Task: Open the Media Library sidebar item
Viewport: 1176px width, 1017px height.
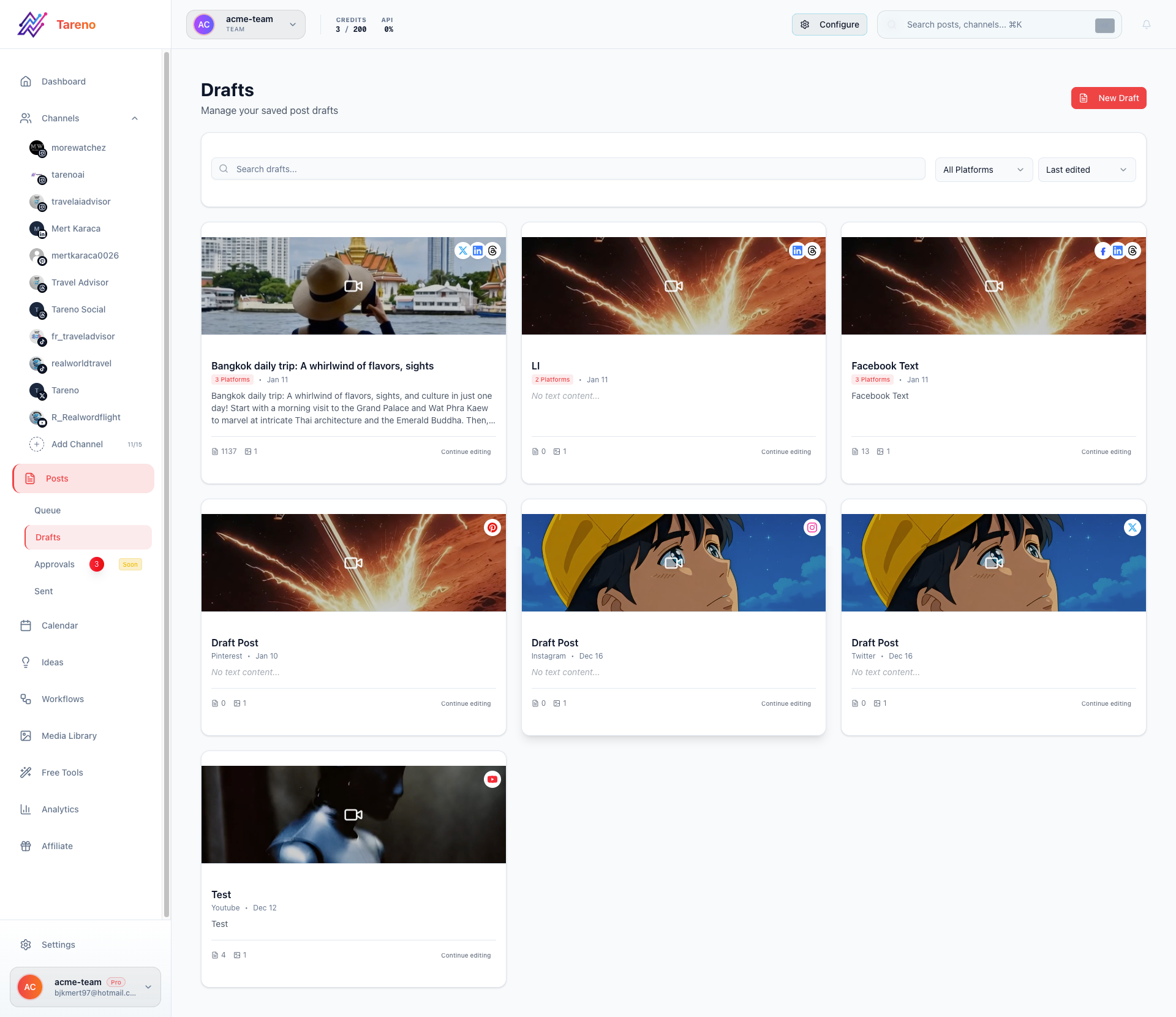Action: click(69, 736)
